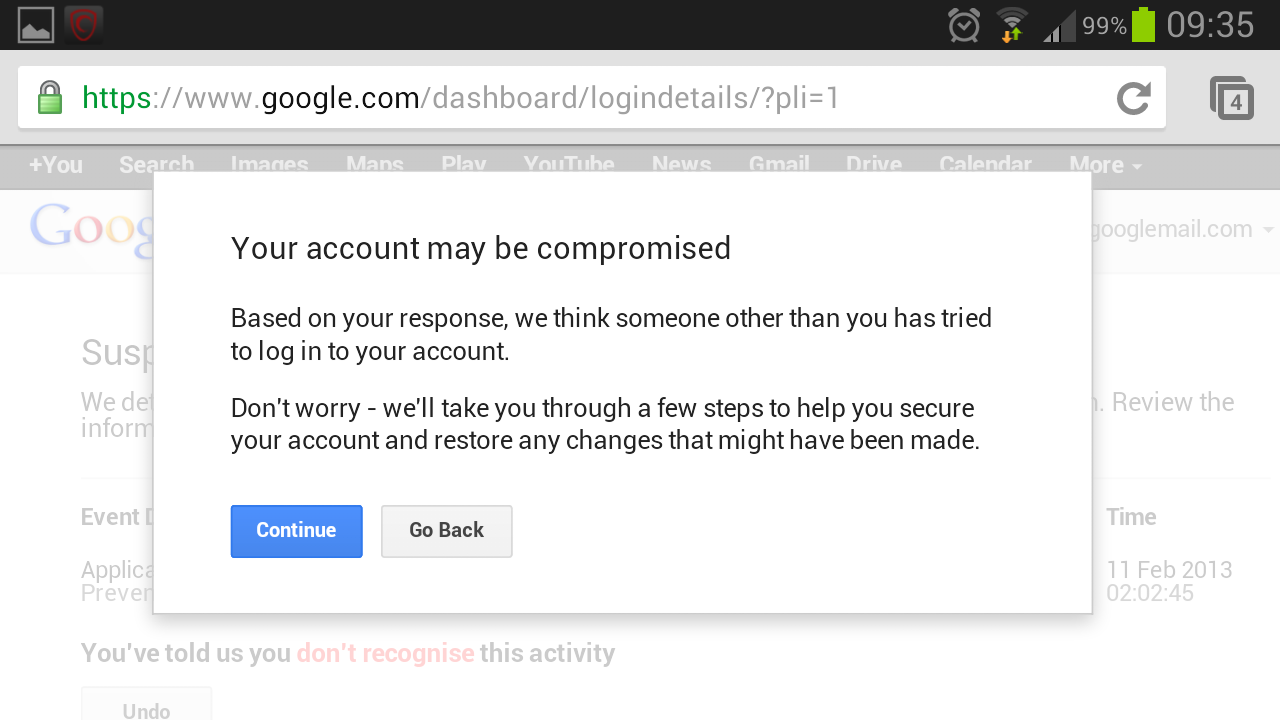Open Gmail in the Google bar
This screenshot has width=1280, height=720.
(x=779, y=165)
